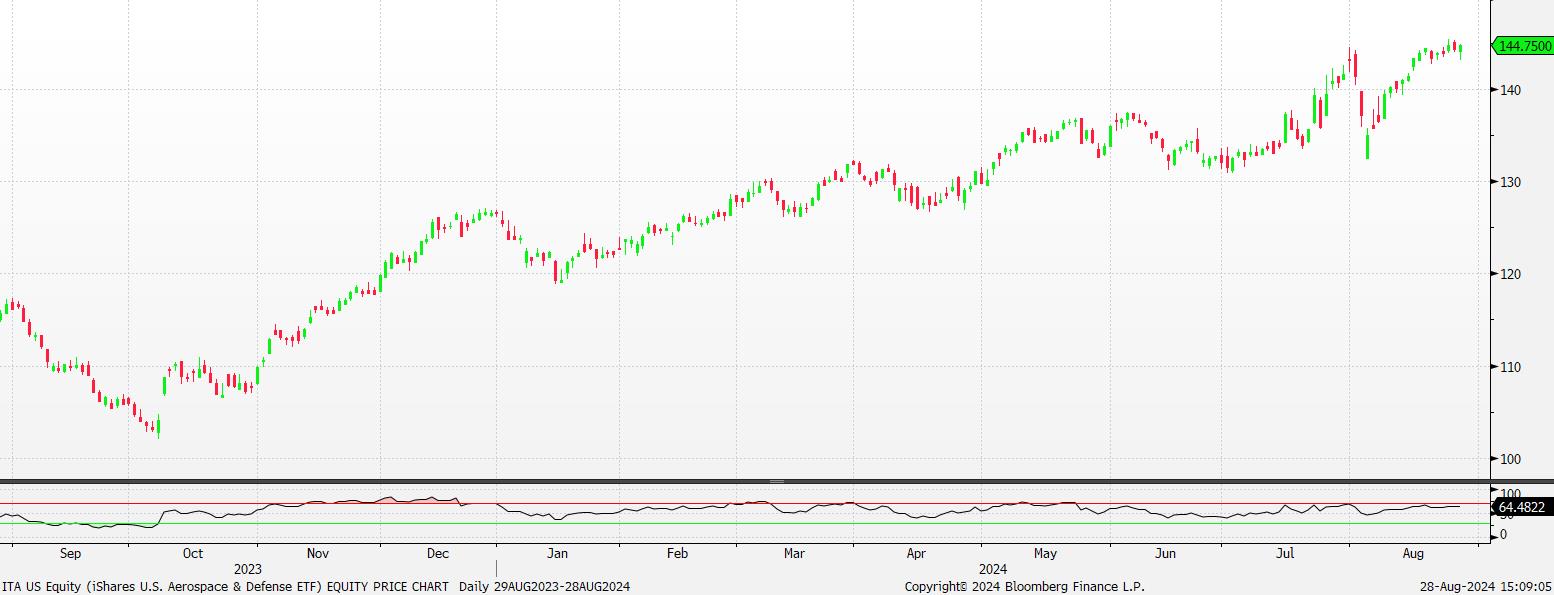The width and height of the screenshot is (1554, 595).
Task: Click the Apr month label
Action: (916, 553)
